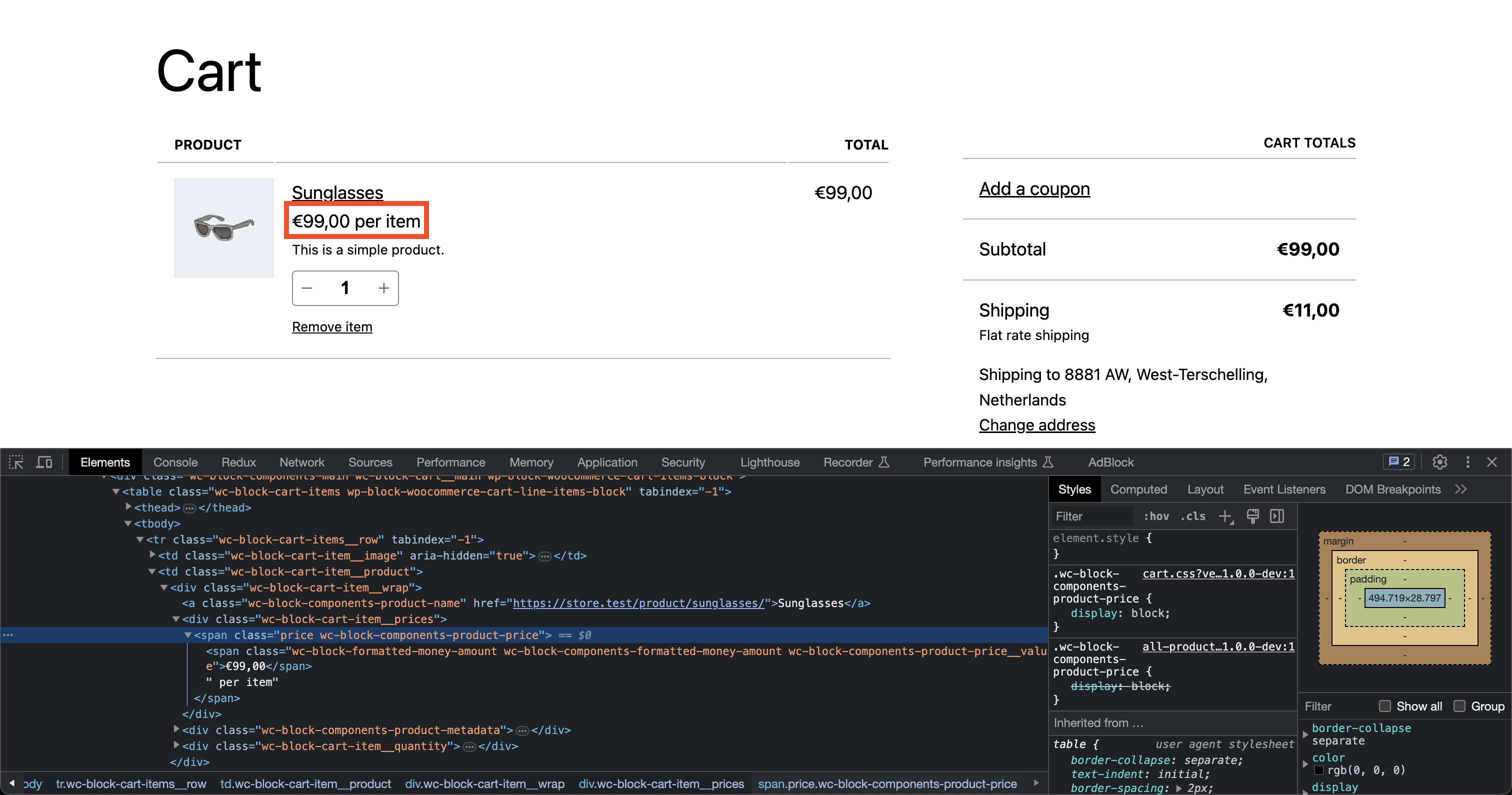
Task: Open the issues counter badge
Action: click(1399, 462)
